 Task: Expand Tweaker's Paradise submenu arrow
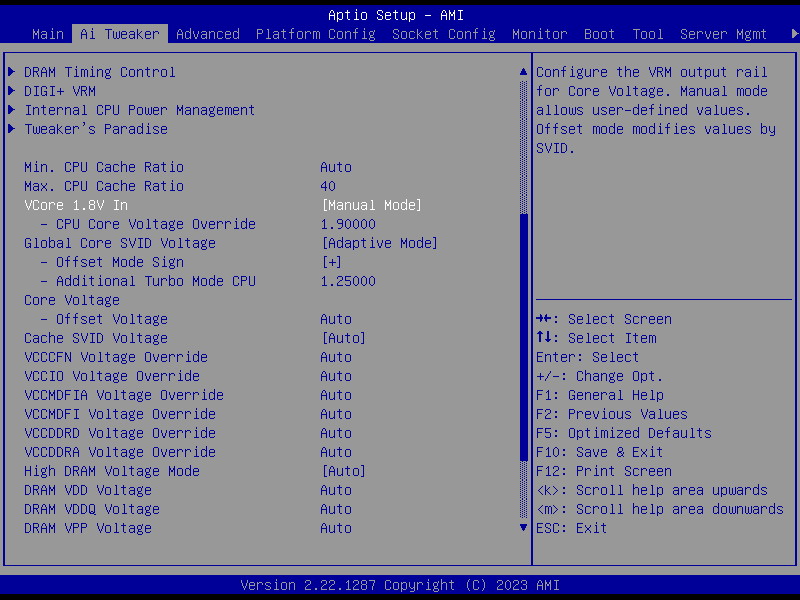click(x=12, y=129)
